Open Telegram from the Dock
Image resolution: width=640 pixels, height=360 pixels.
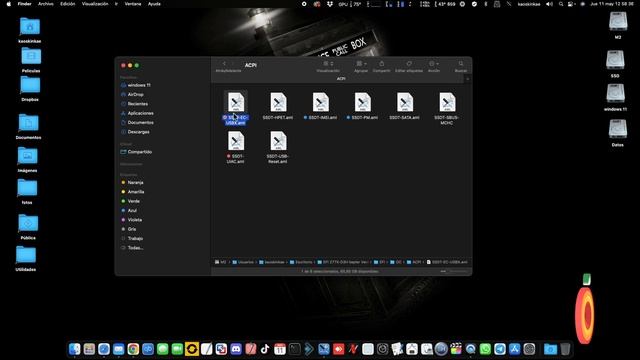(500, 349)
